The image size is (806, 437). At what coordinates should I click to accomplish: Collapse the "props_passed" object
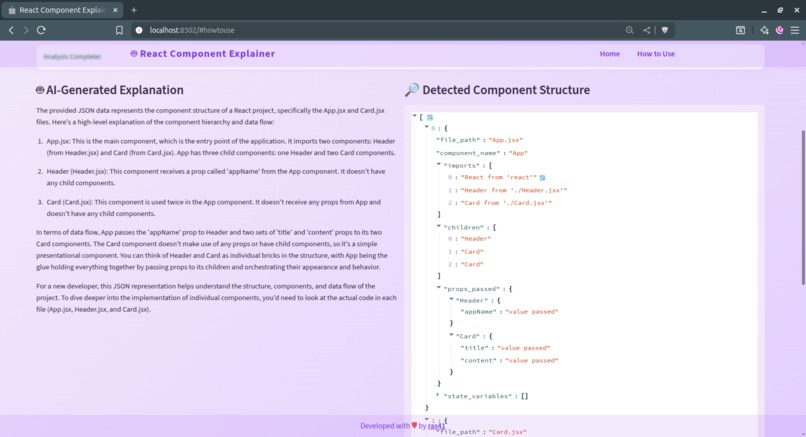coord(438,288)
